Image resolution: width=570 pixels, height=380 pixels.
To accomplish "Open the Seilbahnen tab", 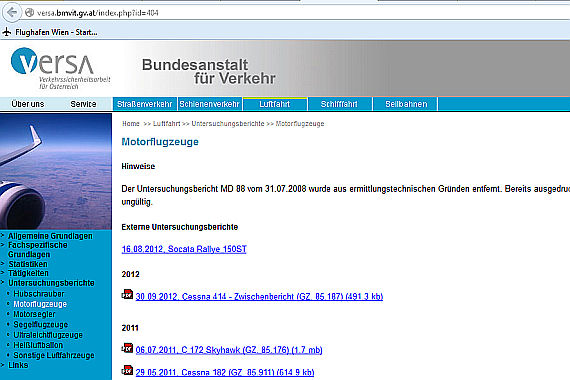I will tap(406, 104).
